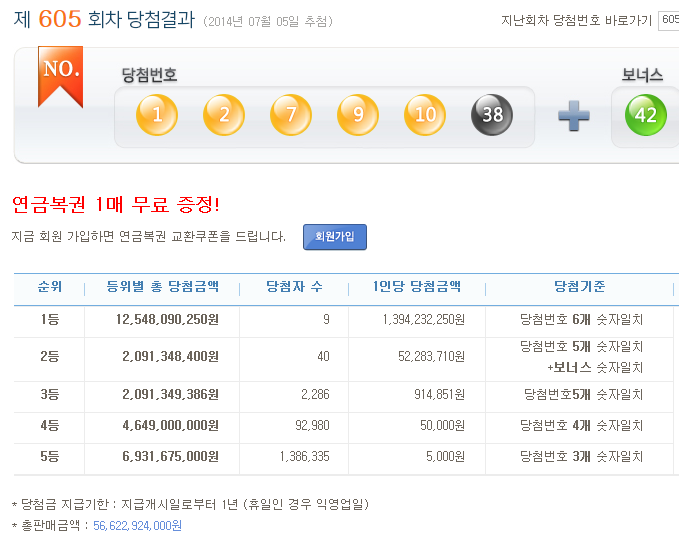
Task: Click the 당첨번호 4개 숫자일치 criterion
Action: [x=581, y=426]
